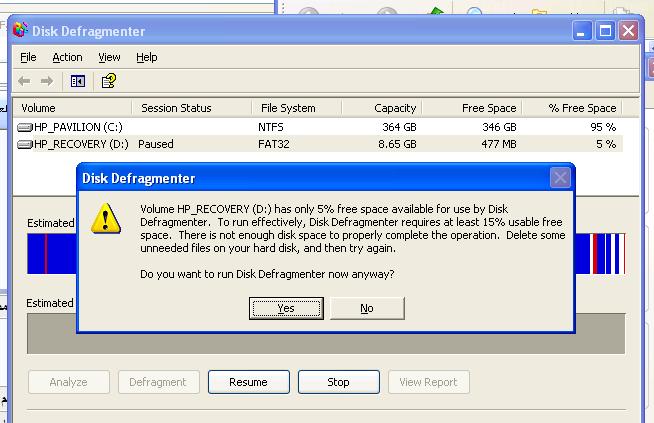Click the Disk Defragmenter title bar icon
Image resolution: width=654 pixels, height=423 pixels.
pyautogui.click(x=20, y=30)
